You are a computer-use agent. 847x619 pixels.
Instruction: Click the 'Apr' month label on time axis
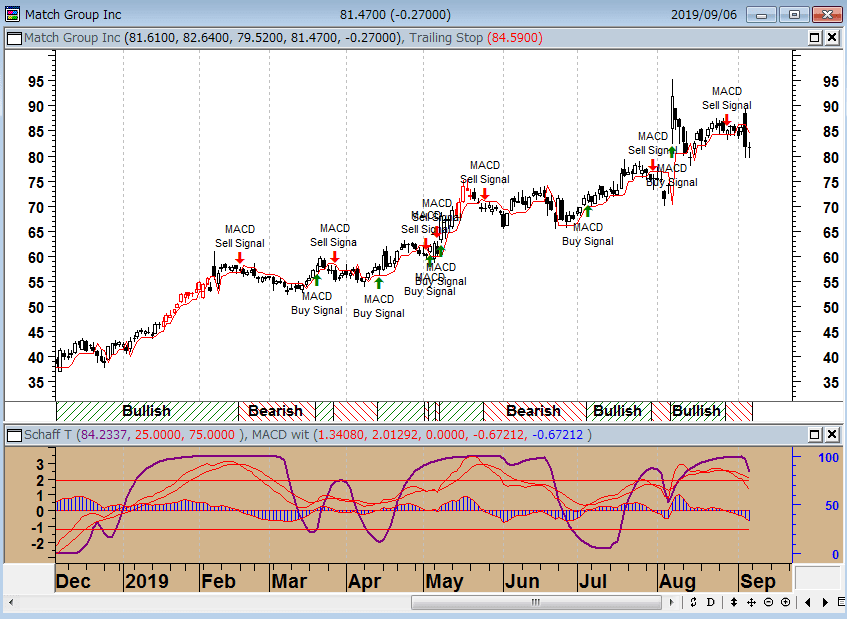tap(365, 581)
